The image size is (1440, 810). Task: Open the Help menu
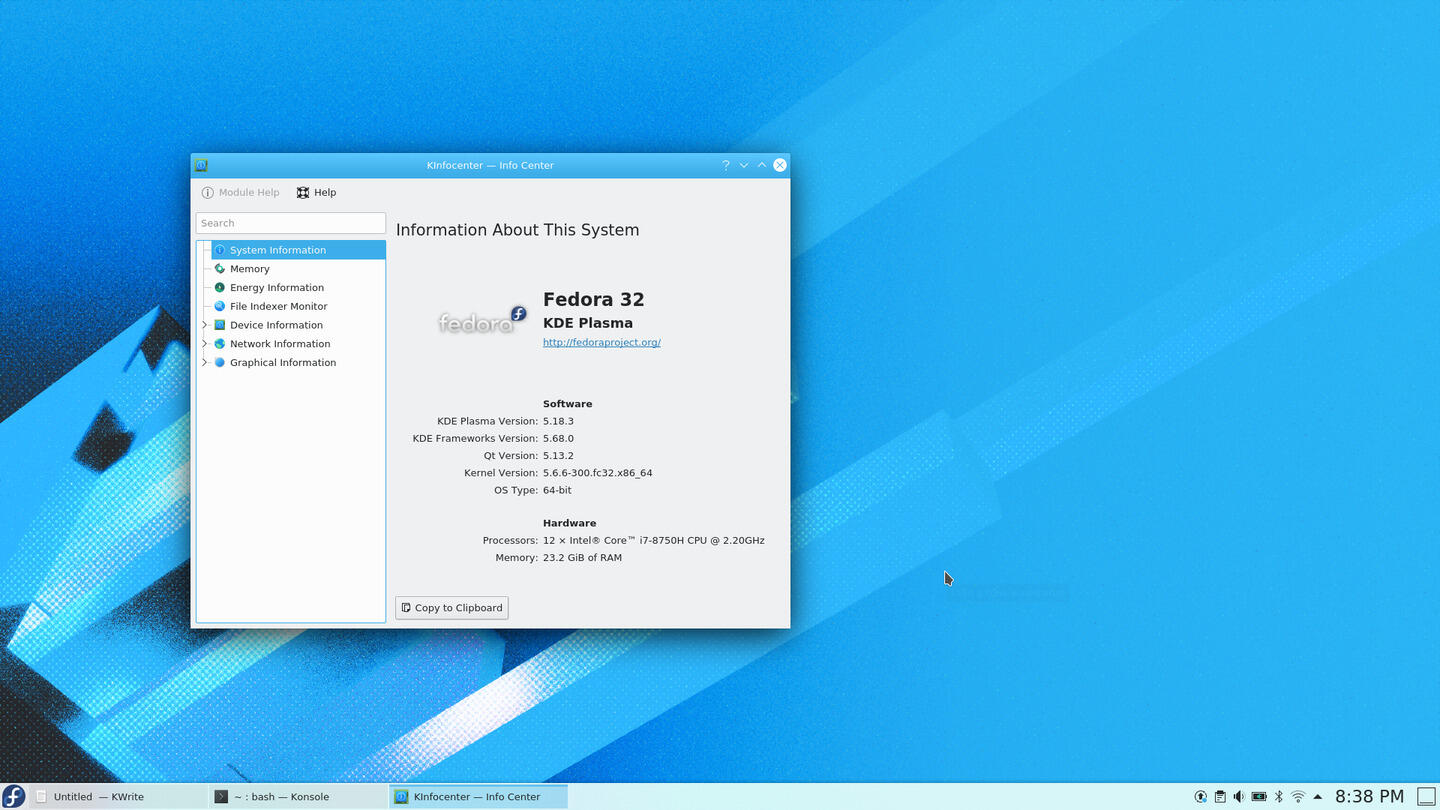[316, 192]
